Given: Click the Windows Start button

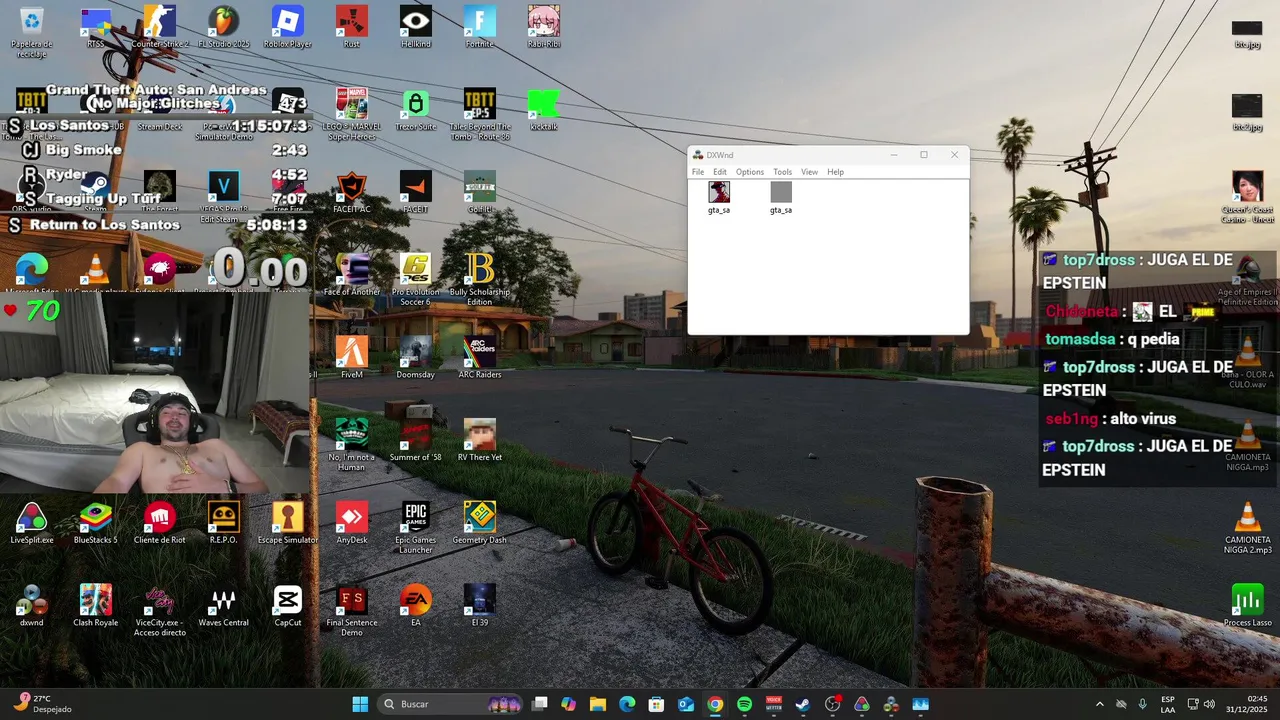Looking at the screenshot, I should coord(360,704).
